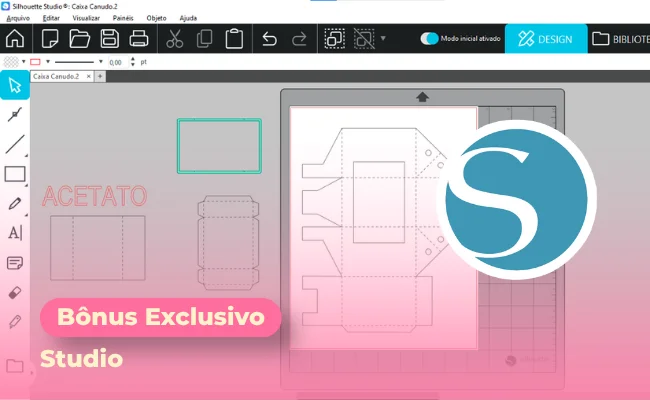Create a new document

tap(50, 39)
